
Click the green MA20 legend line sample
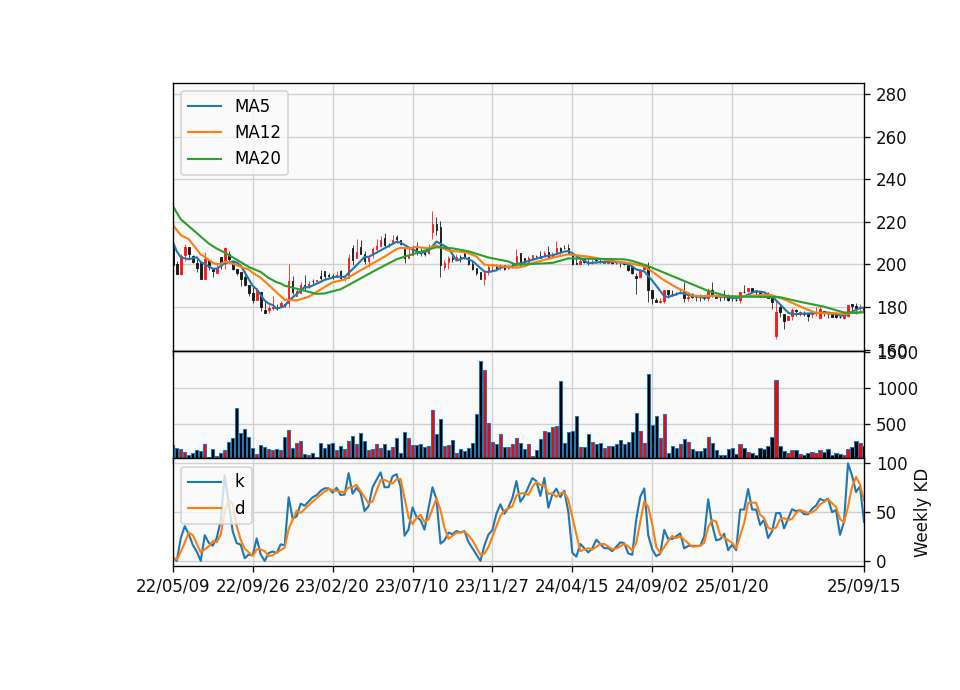(204, 158)
